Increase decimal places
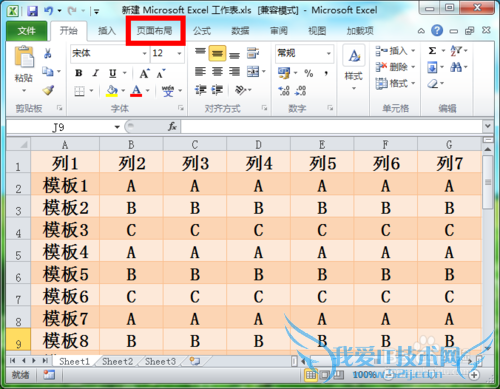This screenshot has height=389, width=500. (284, 91)
